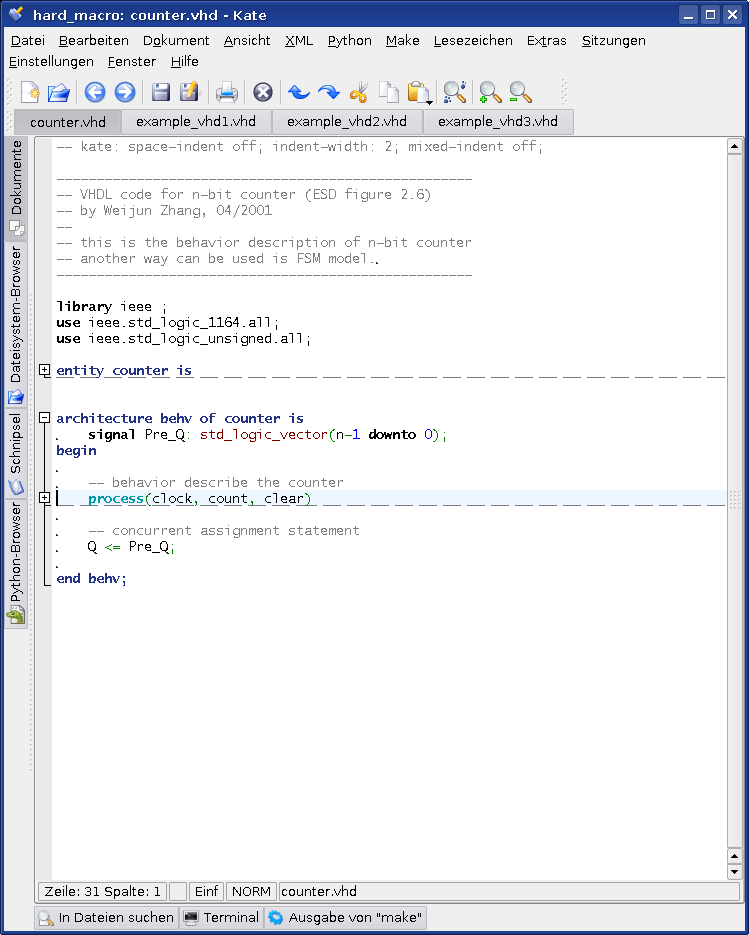Click the "Q <= Pre_Q;" assignment line
Viewport: 749px width, 935px height.
pos(131,546)
